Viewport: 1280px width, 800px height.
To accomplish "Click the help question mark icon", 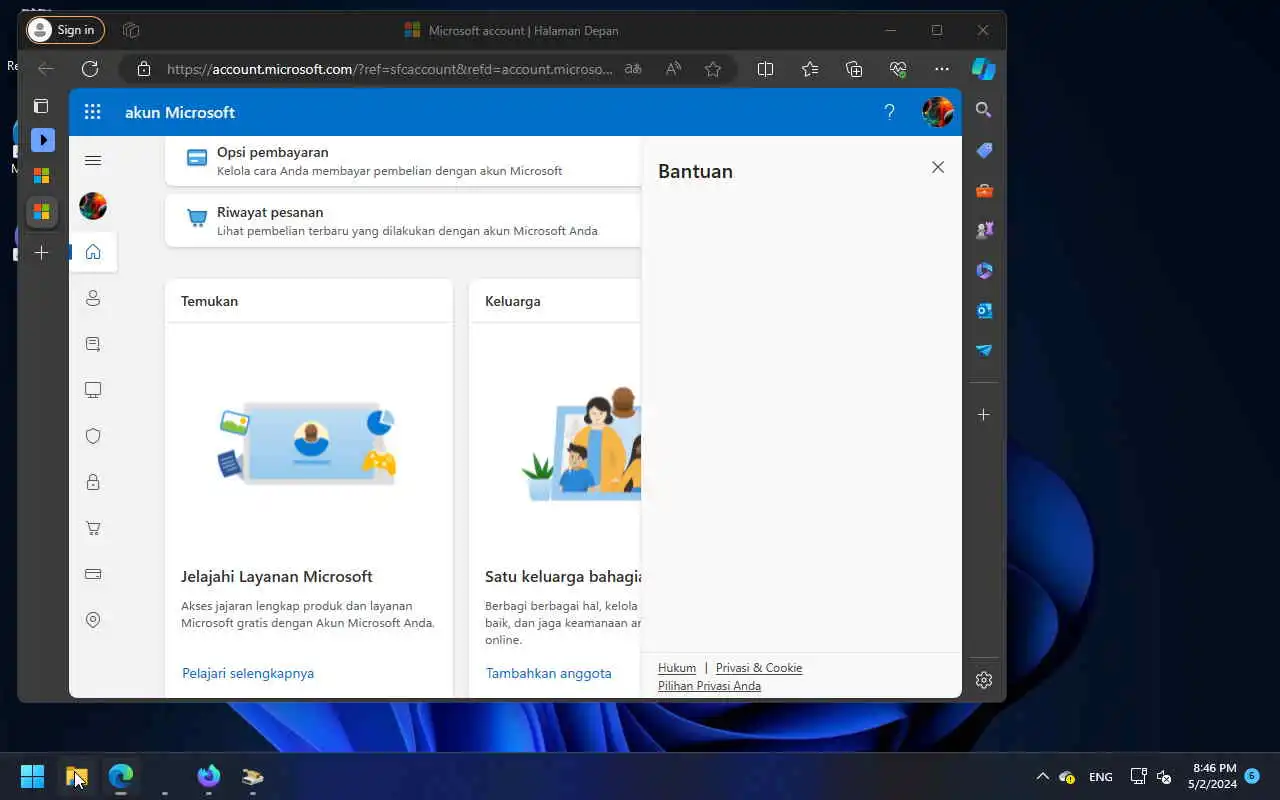I will pyautogui.click(x=889, y=112).
